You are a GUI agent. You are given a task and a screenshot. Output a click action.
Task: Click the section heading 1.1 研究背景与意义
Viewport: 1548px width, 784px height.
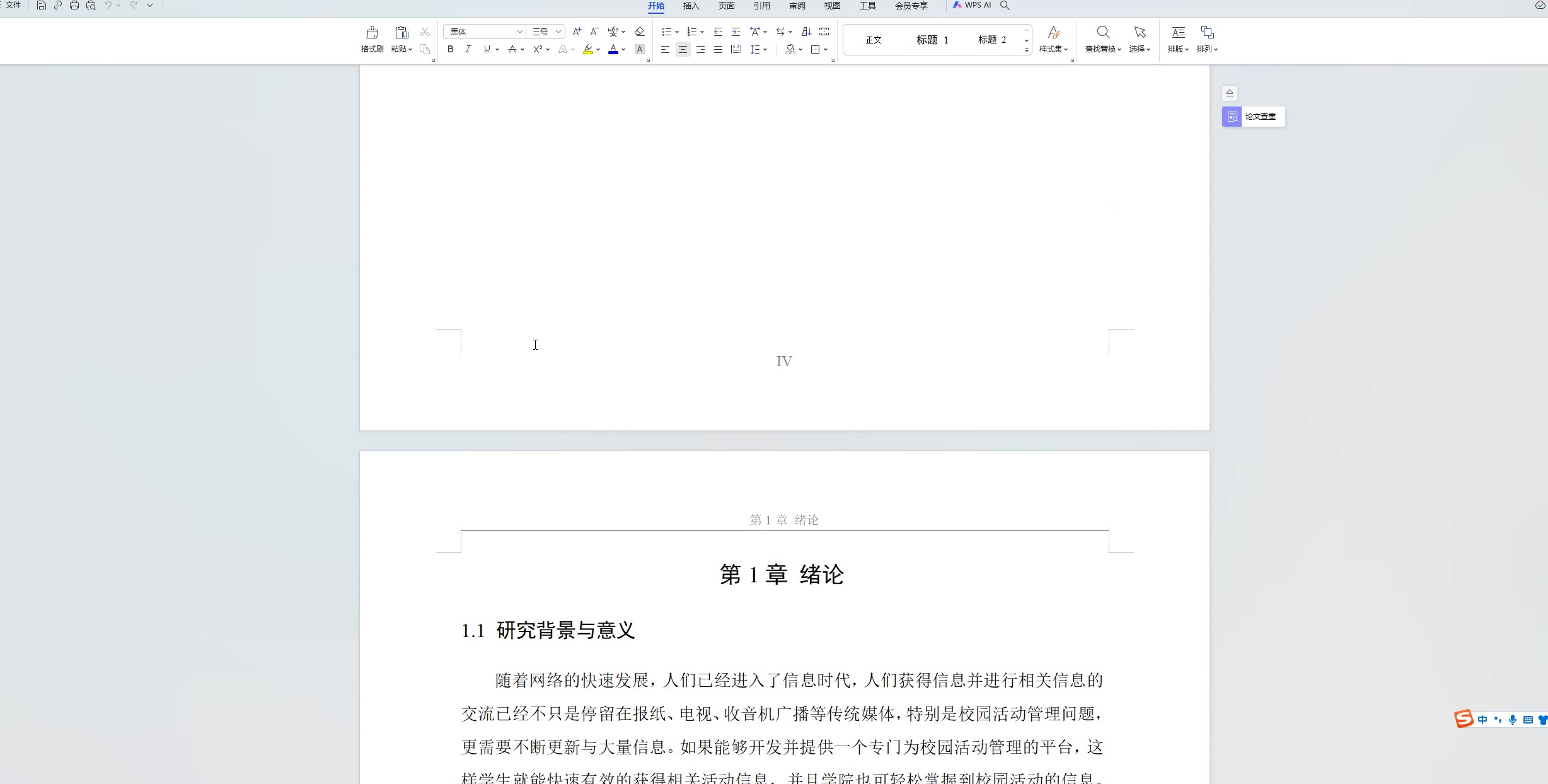pyautogui.click(x=548, y=630)
